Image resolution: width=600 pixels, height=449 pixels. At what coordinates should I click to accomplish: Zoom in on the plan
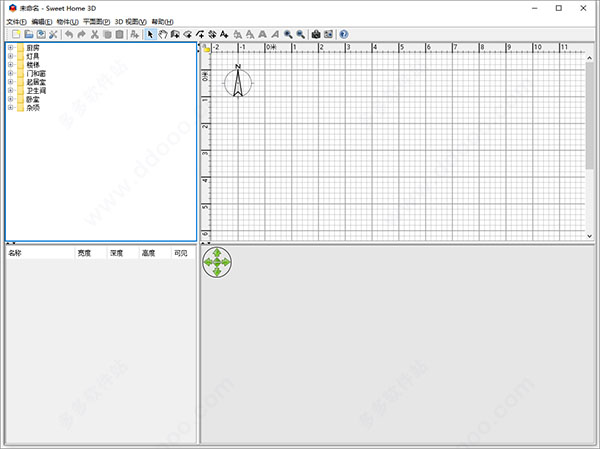click(288, 34)
